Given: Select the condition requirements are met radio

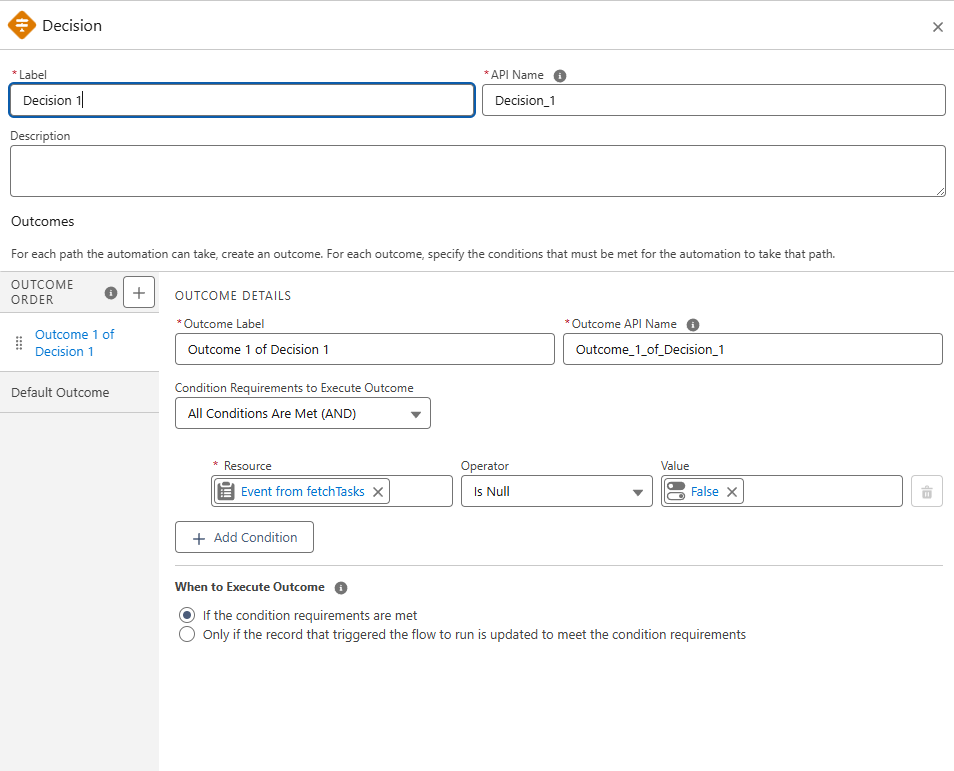Looking at the screenshot, I should (186, 615).
